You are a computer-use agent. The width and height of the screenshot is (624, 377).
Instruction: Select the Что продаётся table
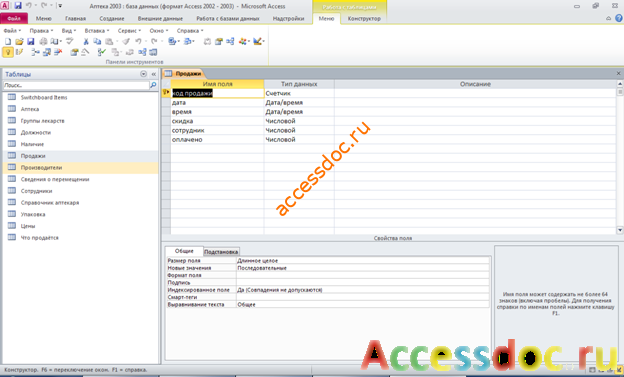[x=39, y=238]
